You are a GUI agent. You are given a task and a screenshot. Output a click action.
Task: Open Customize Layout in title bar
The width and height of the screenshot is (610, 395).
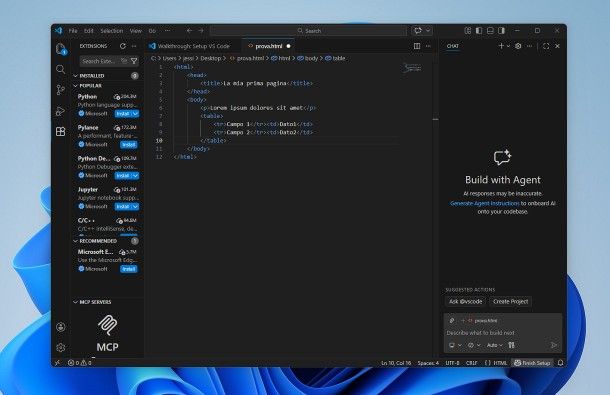click(x=468, y=30)
